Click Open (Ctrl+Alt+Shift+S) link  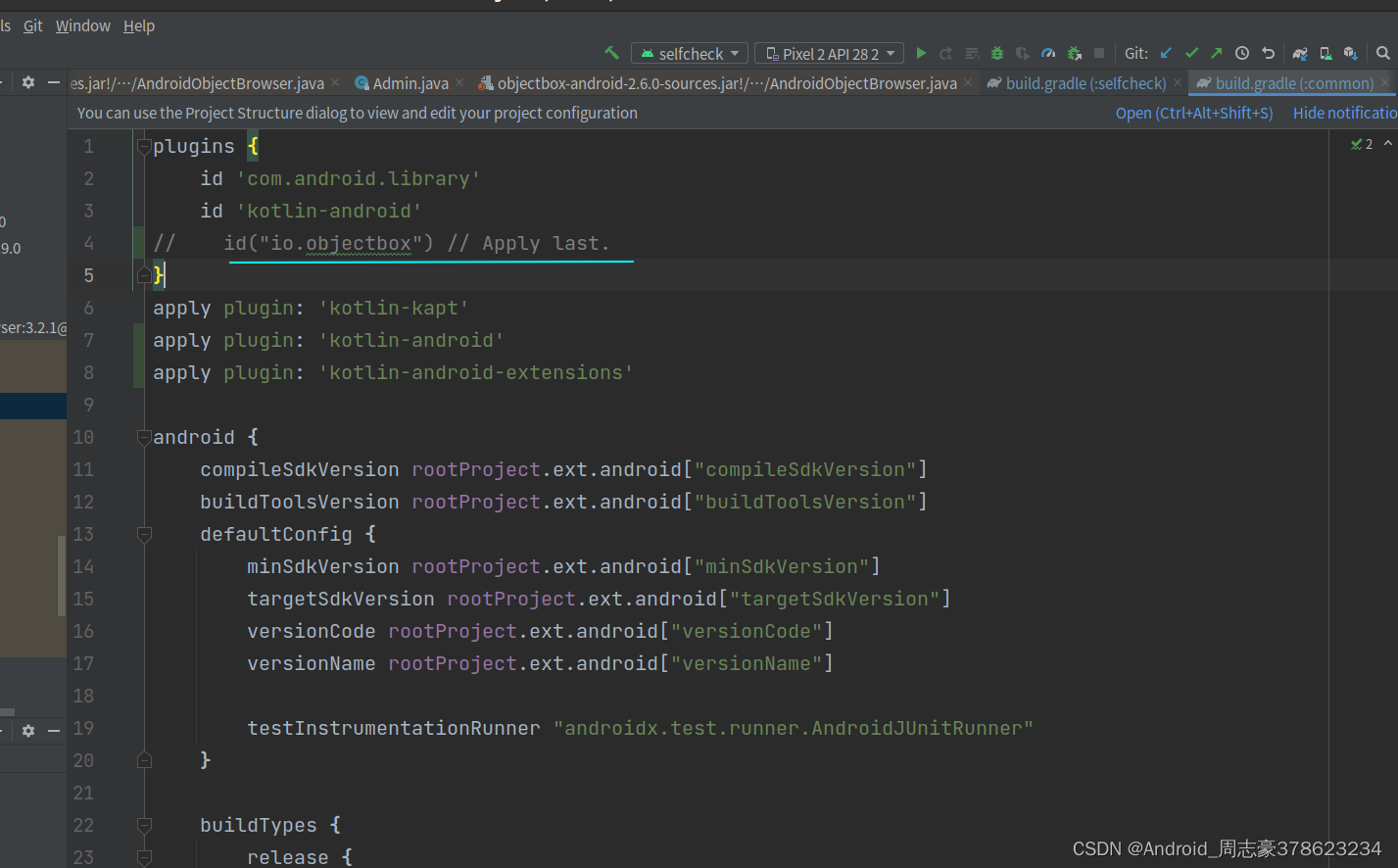[1194, 113]
